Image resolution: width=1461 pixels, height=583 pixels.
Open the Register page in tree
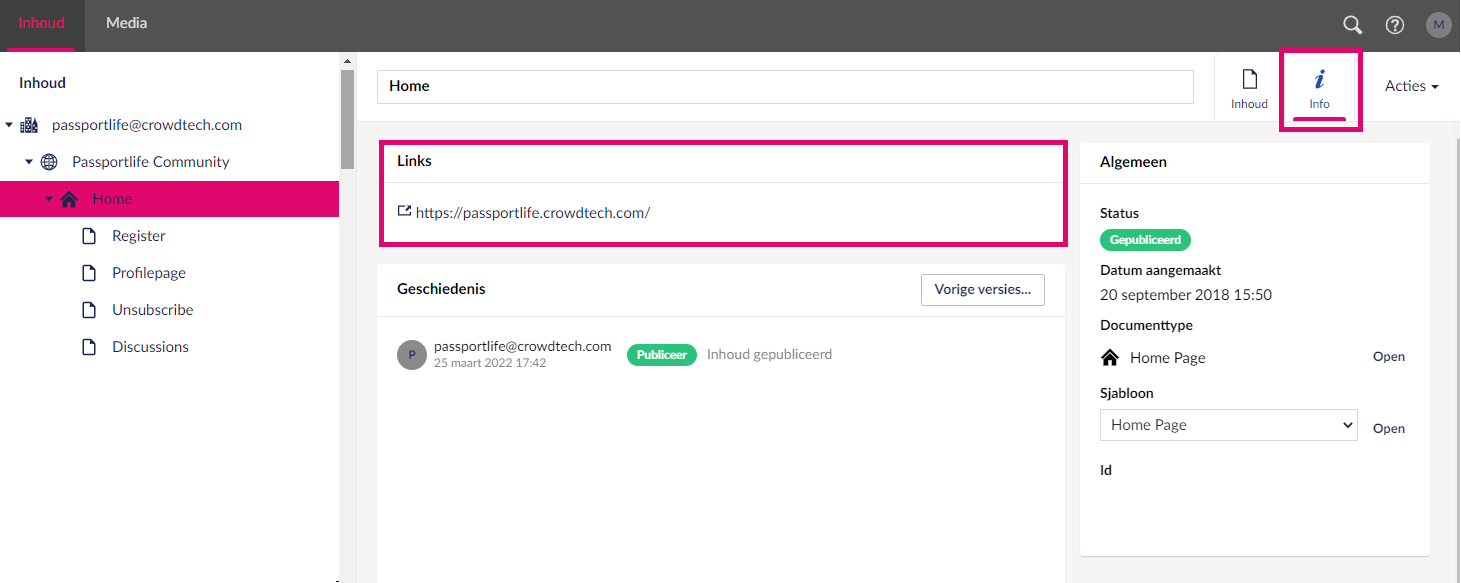(139, 236)
